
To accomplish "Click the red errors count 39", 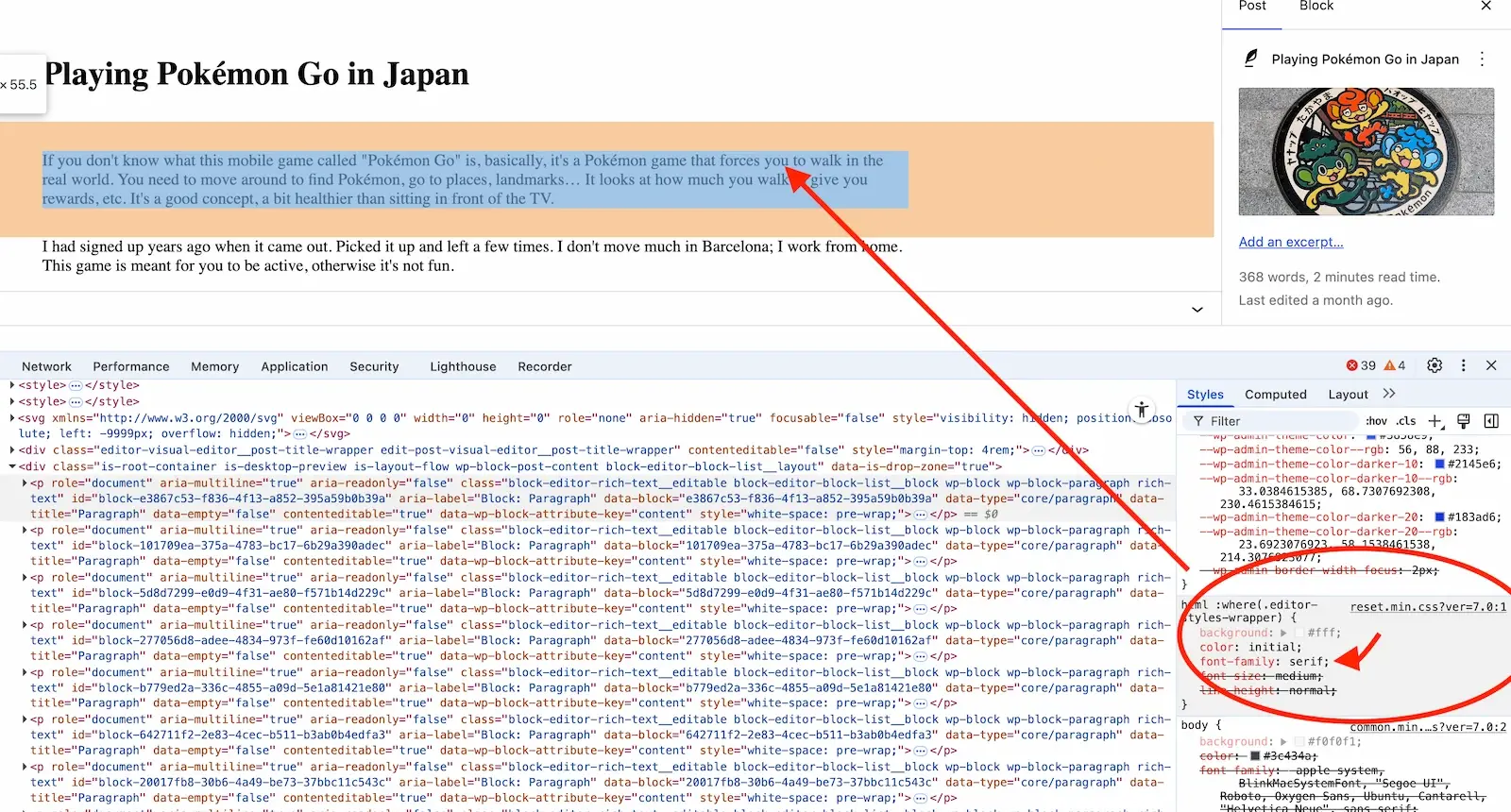I will (1361, 365).
